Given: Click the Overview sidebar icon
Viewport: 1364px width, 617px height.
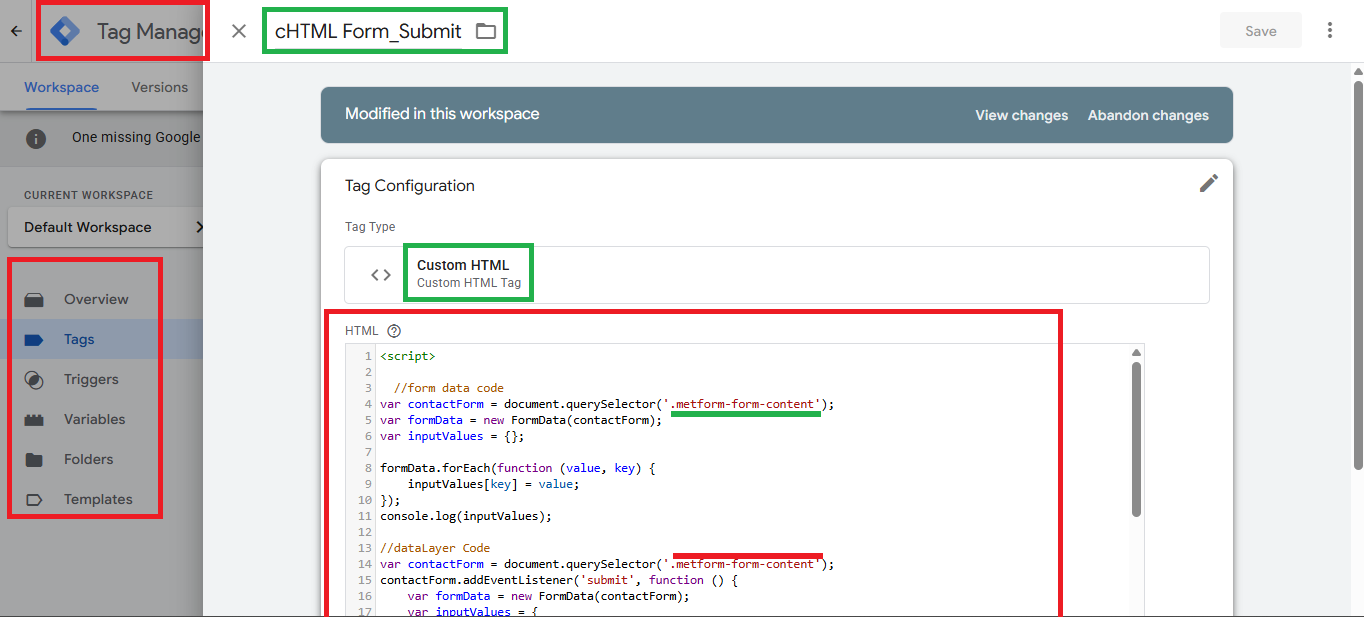Looking at the screenshot, I should click(x=34, y=299).
